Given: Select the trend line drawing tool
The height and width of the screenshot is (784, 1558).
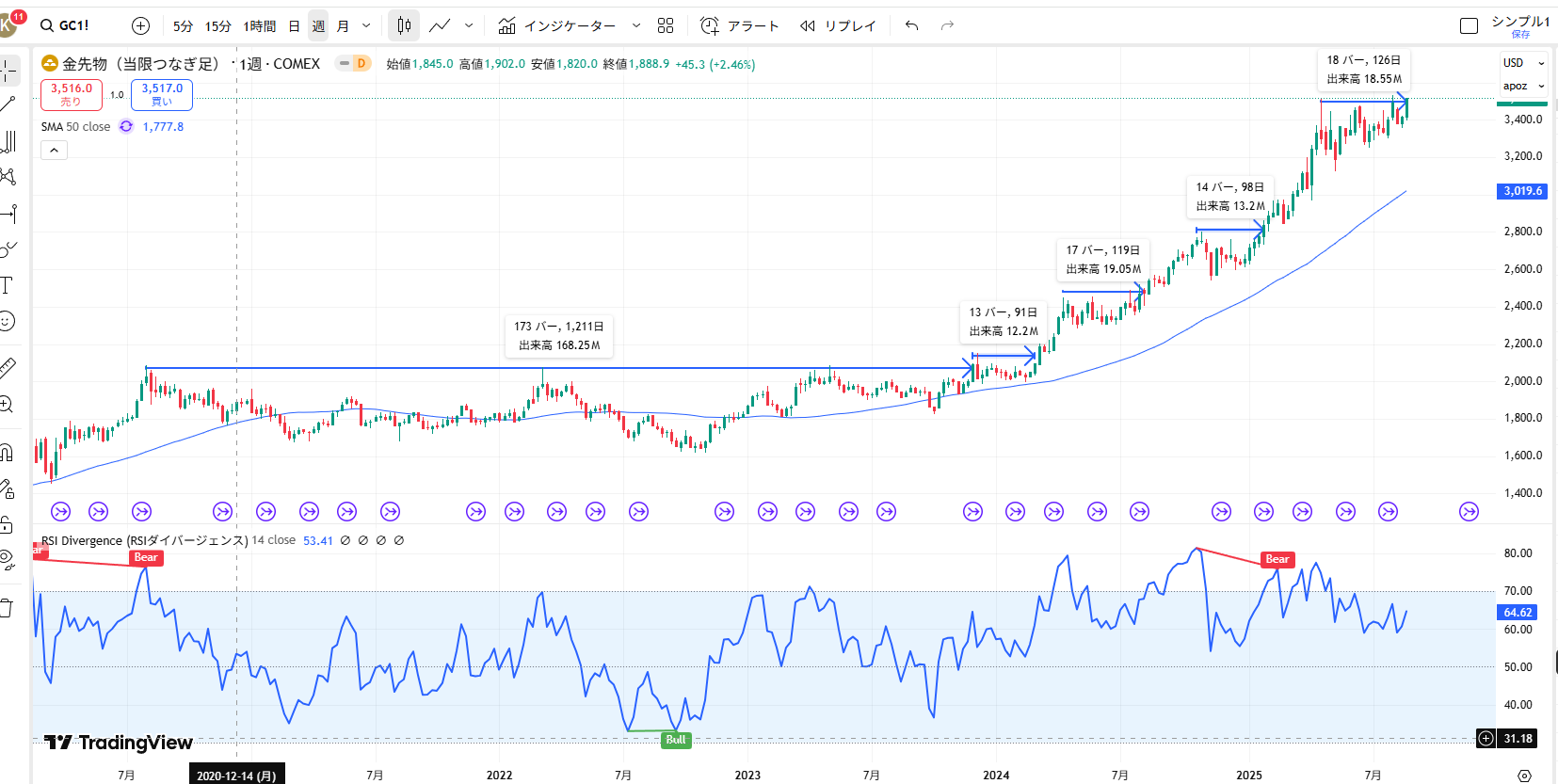Looking at the screenshot, I should tap(8, 104).
